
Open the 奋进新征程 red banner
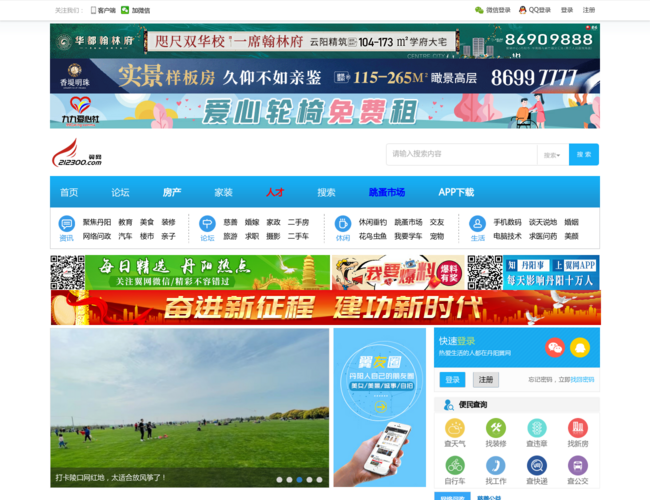(326, 308)
